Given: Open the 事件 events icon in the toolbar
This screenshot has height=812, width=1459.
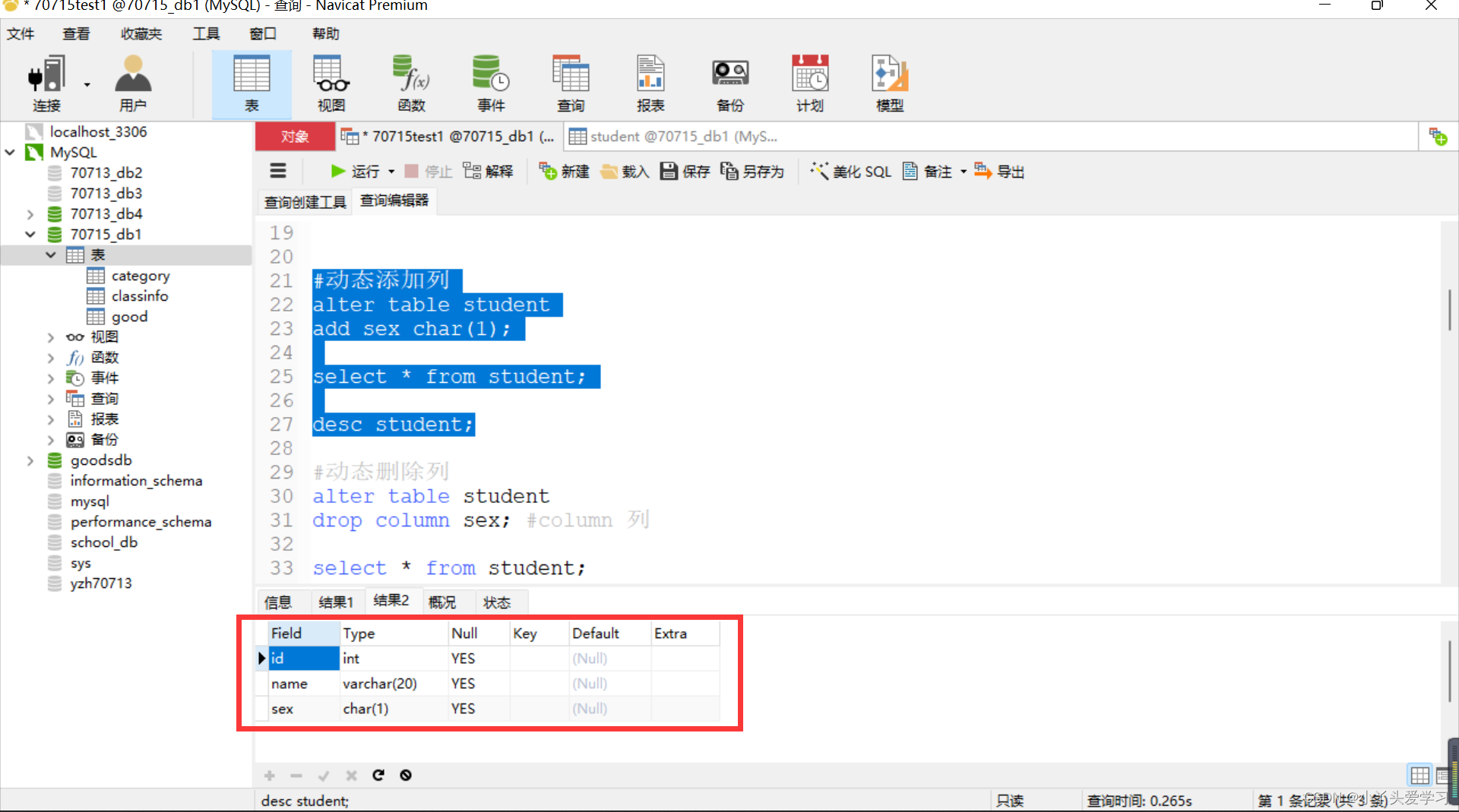Looking at the screenshot, I should (491, 84).
